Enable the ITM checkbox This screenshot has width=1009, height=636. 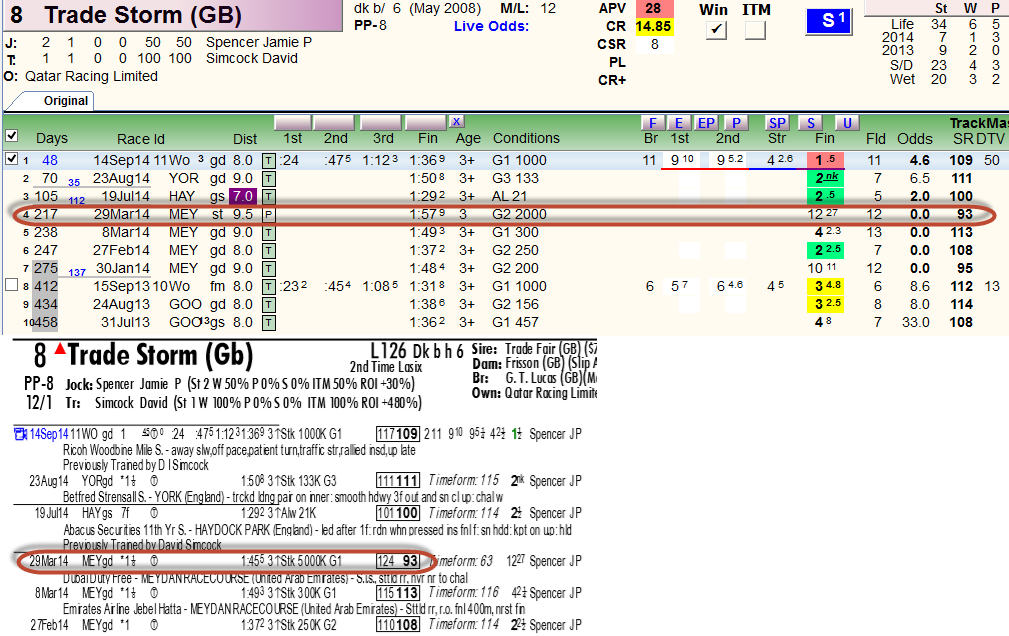point(755,30)
